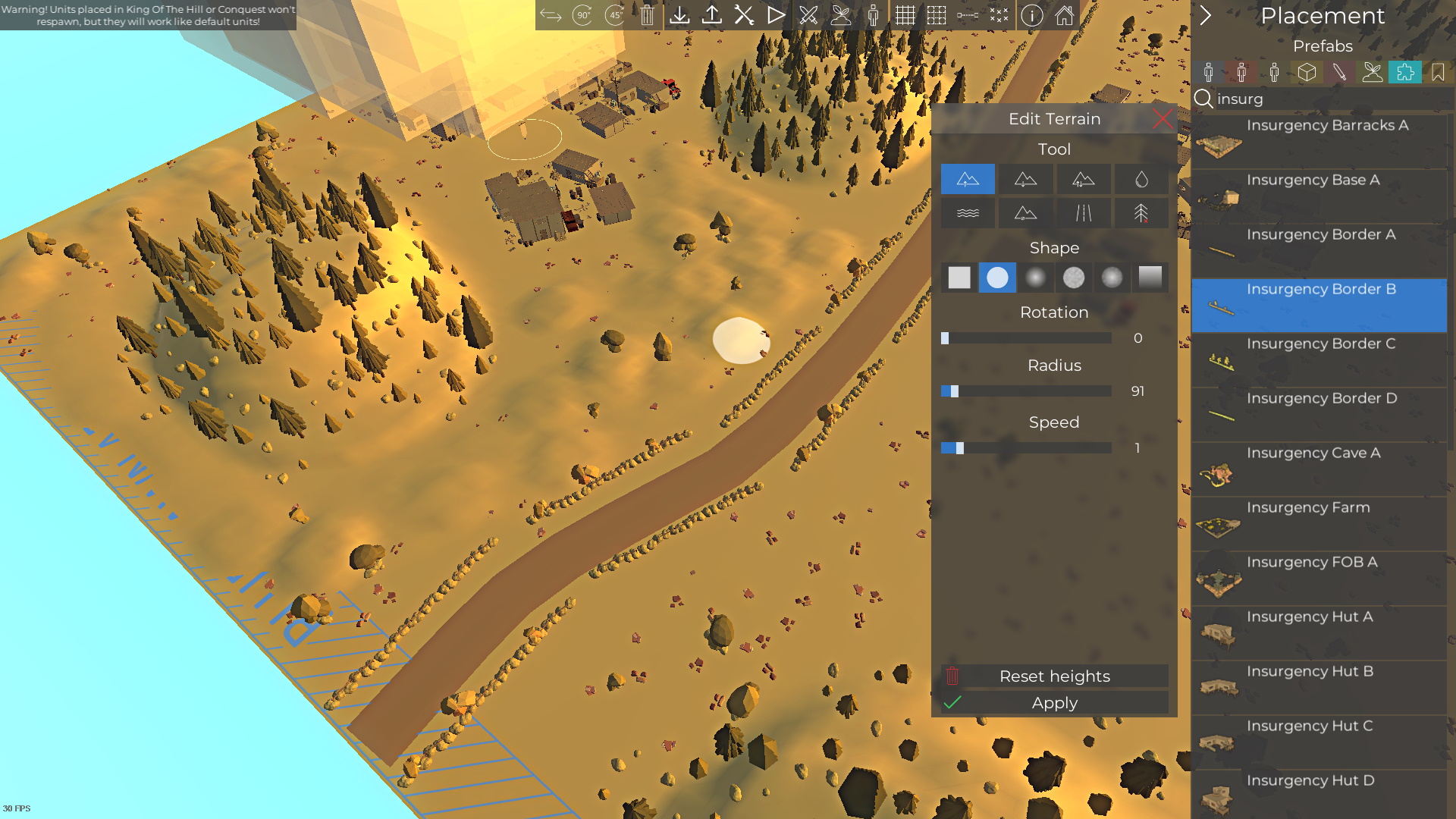The width and height of the screenshot is (1456, 819).
Task: Click the Radius slider track
Action: click(x=1026, y=391)
